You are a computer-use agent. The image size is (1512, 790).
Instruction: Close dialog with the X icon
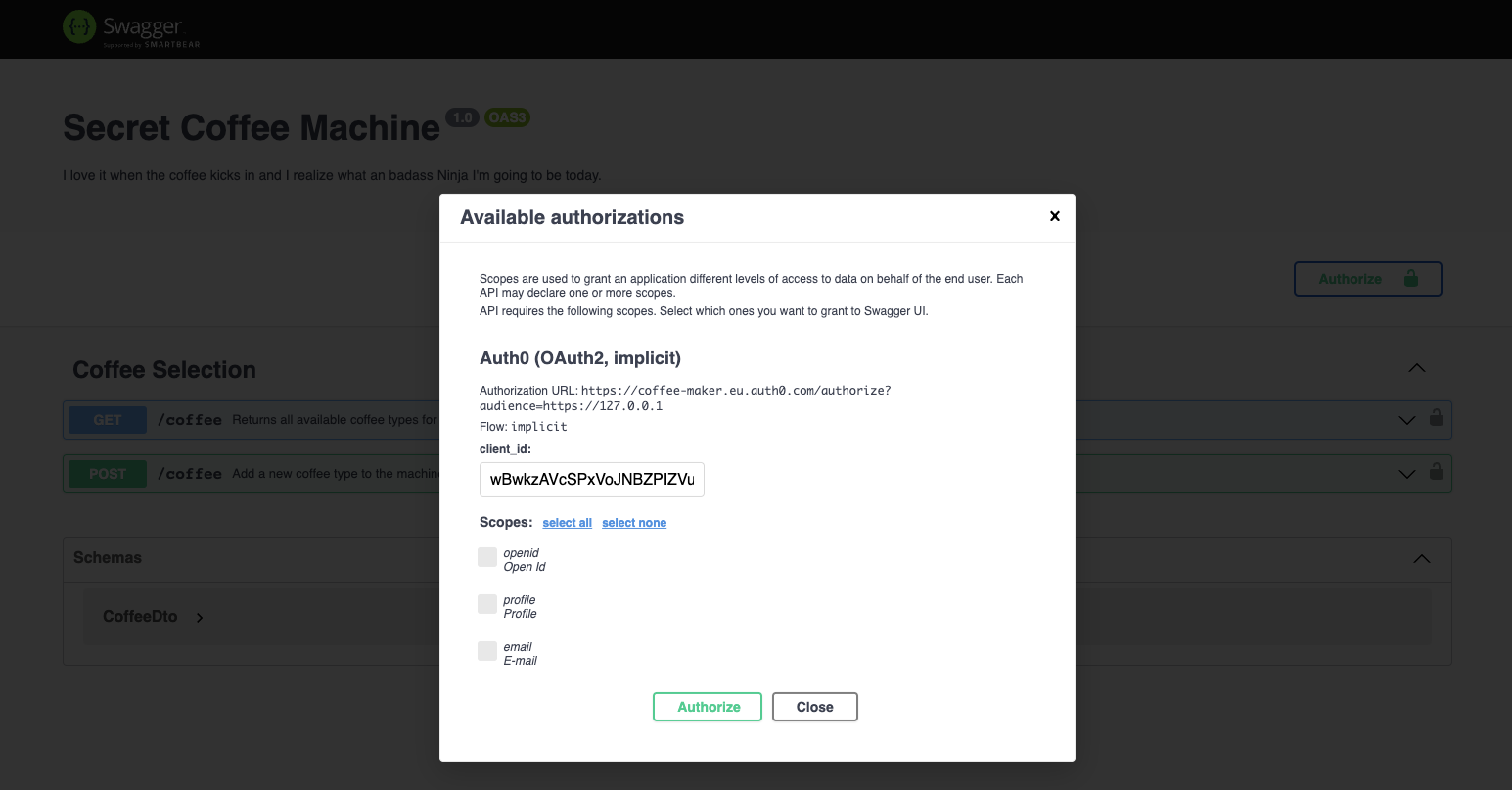(x=1055, y=216)
